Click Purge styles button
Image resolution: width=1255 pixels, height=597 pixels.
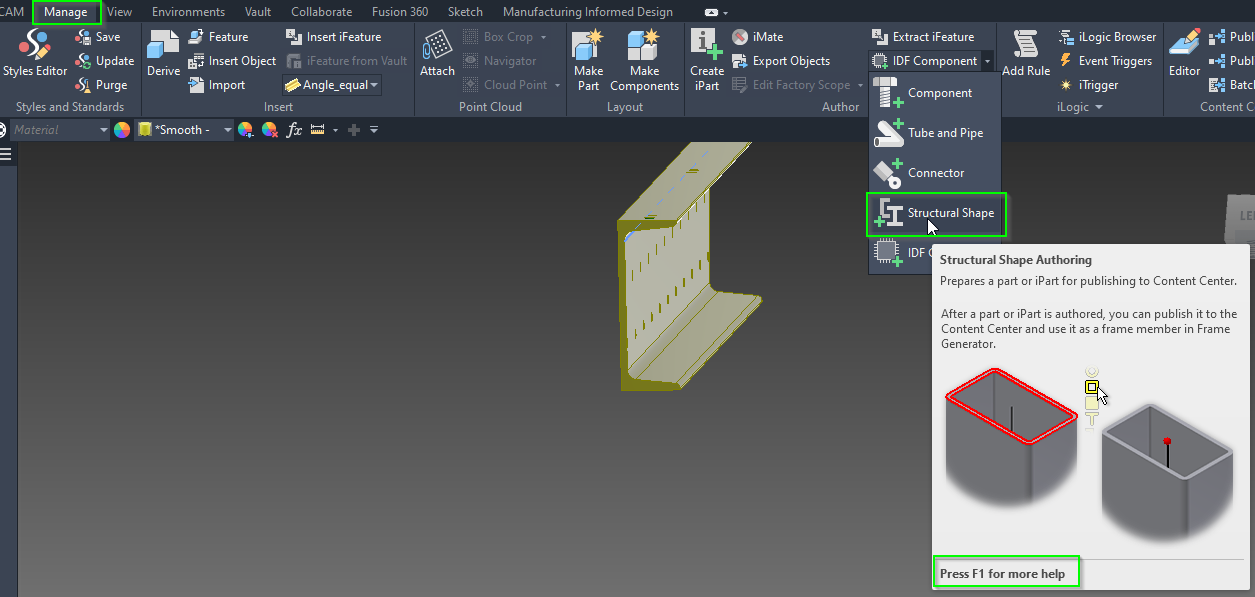click(x=101, y=85)
